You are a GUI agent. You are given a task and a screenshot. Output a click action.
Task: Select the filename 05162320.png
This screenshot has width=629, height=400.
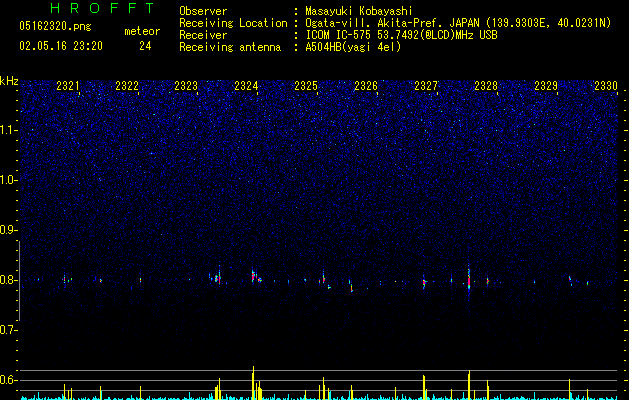point(55,27)
